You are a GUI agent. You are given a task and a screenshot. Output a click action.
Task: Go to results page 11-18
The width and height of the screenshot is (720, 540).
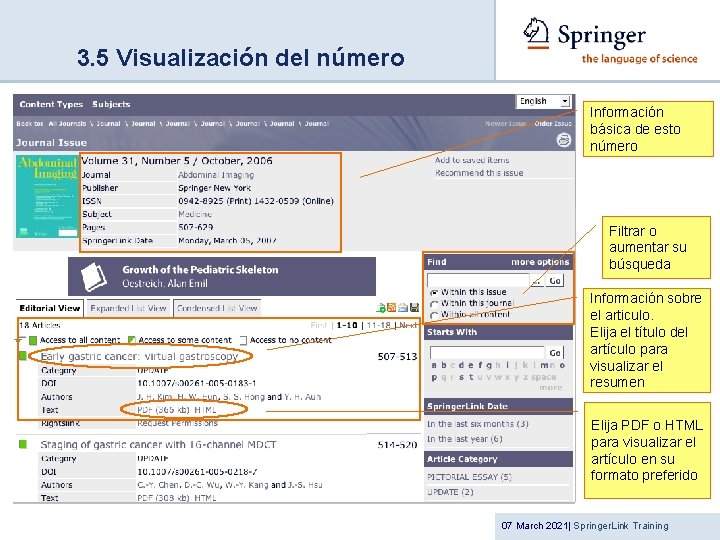click(x=378, y=325)
